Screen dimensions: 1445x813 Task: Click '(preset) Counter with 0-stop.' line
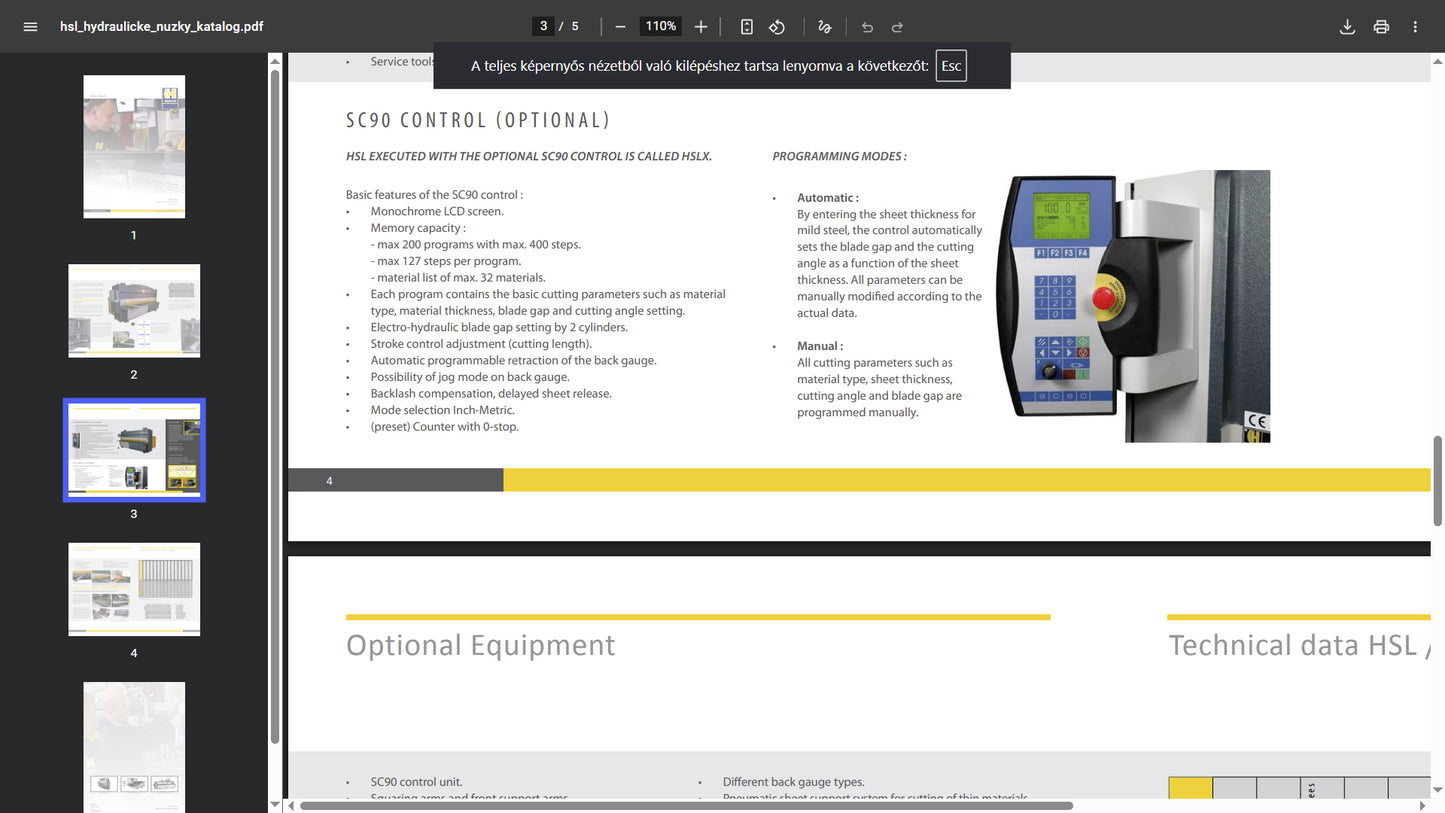[x=445, y=427]
